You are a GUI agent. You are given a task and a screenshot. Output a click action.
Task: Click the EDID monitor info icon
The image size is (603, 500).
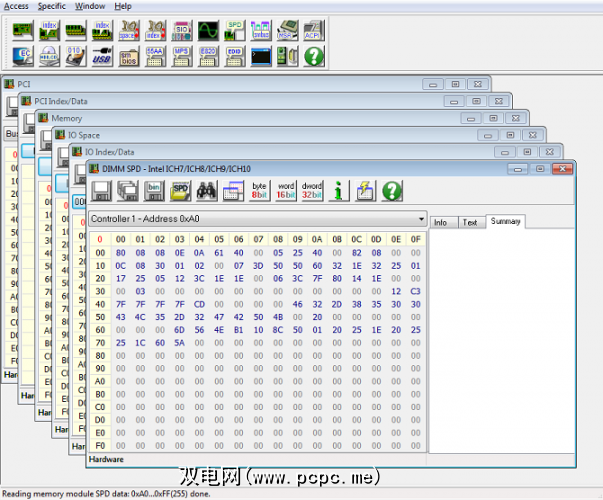tap(235, 55)
